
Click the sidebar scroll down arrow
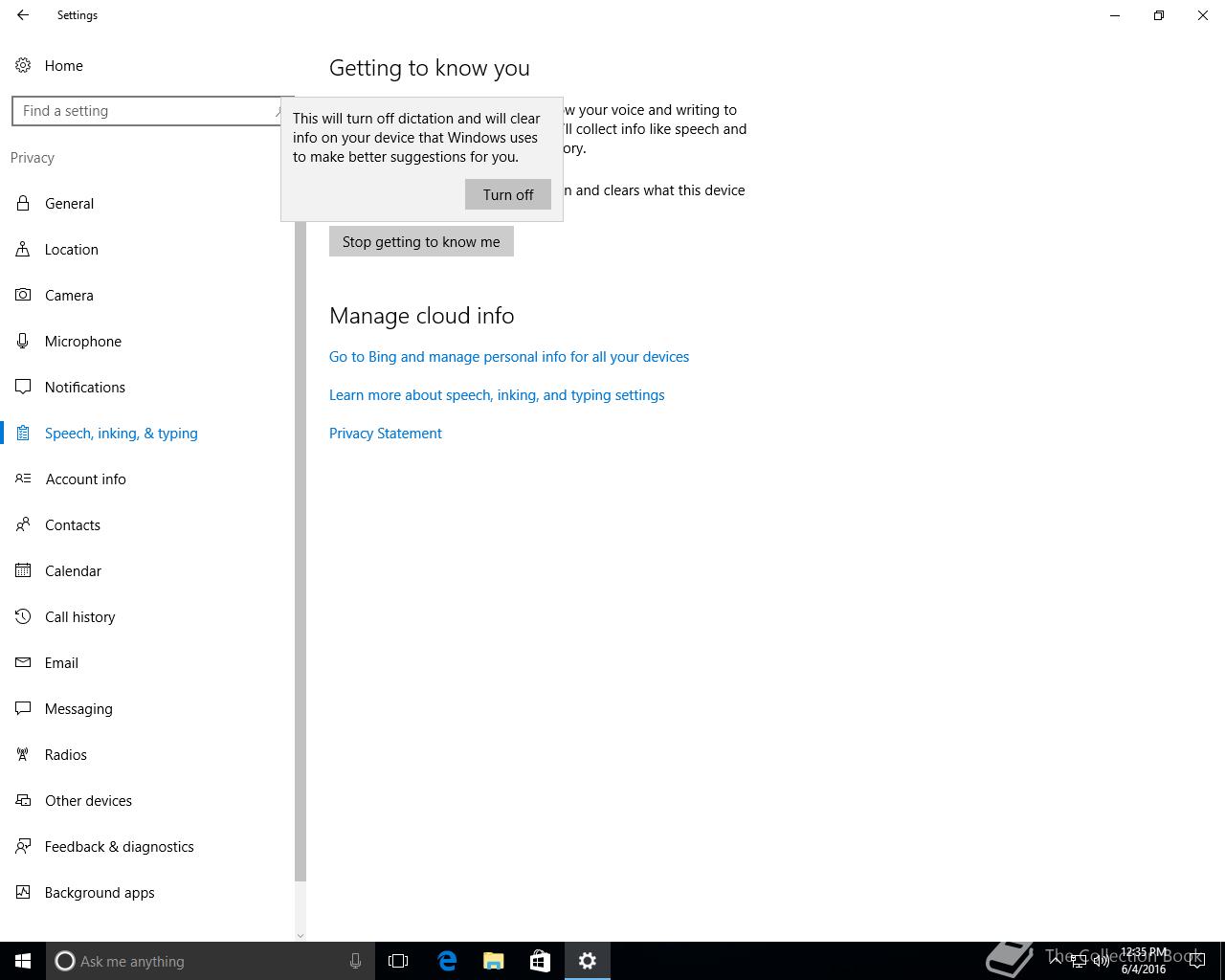pos(301,935)
